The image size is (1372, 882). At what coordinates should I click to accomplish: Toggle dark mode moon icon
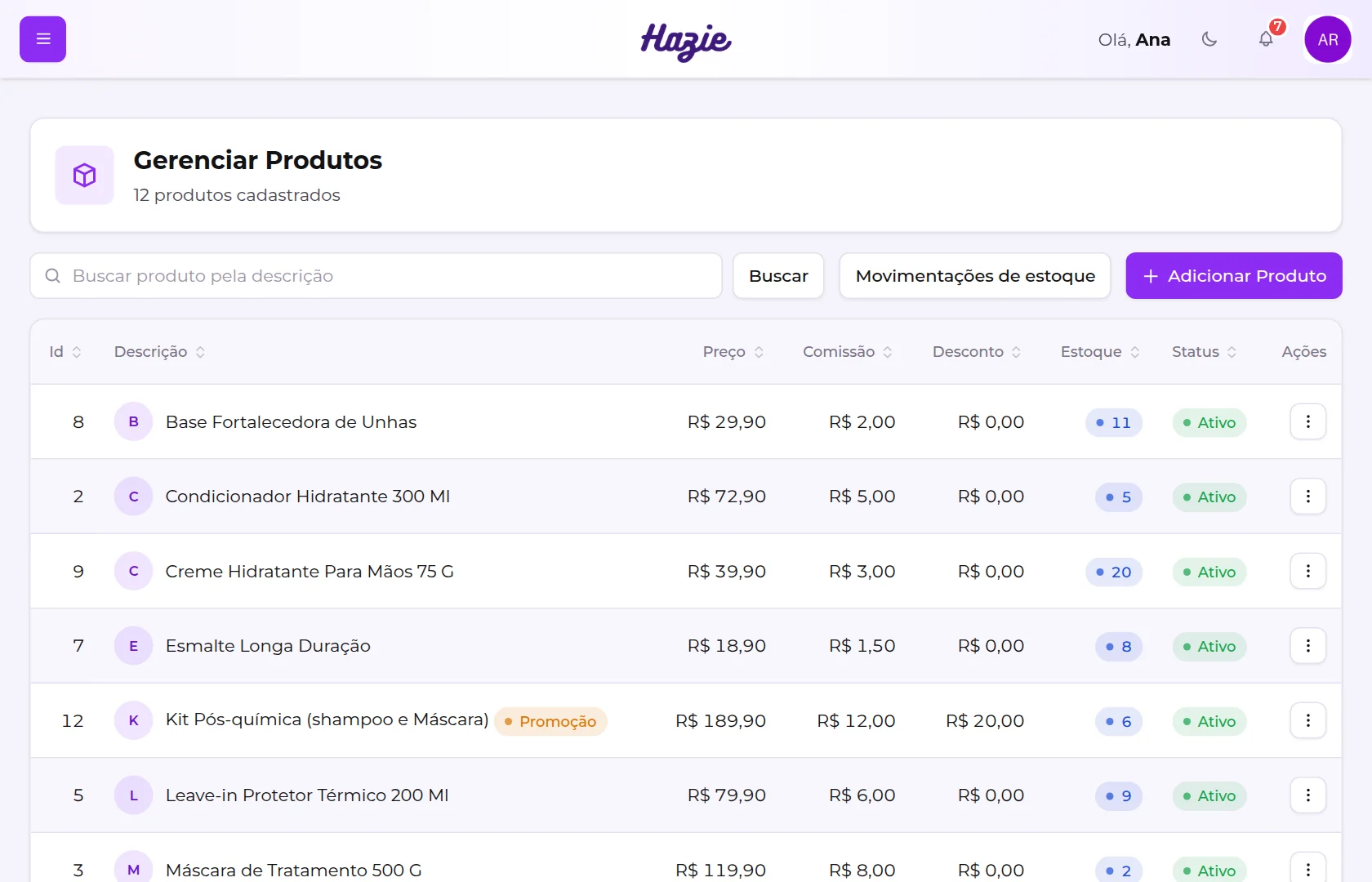click(x=1209, y=39)
